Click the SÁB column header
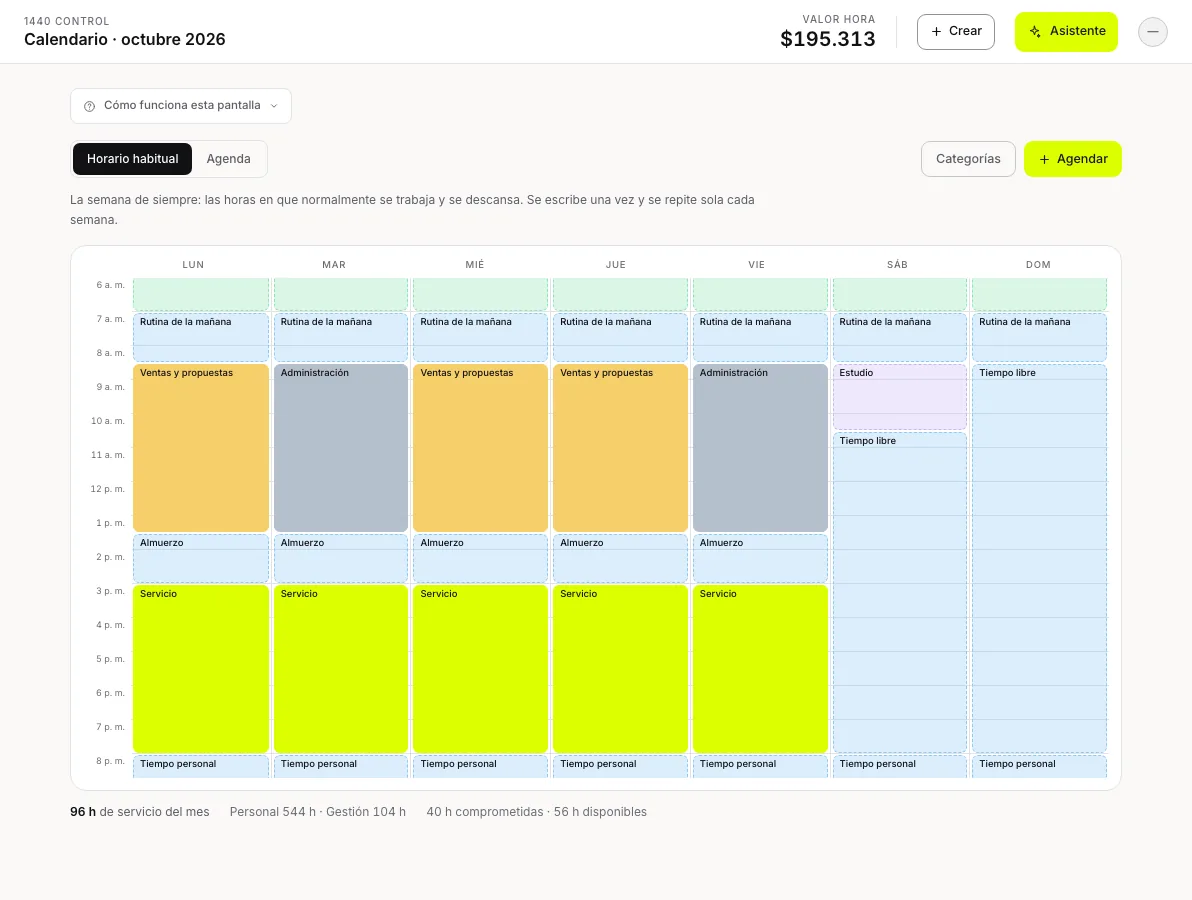The image size is (1192, 900). tap(897, 265)
